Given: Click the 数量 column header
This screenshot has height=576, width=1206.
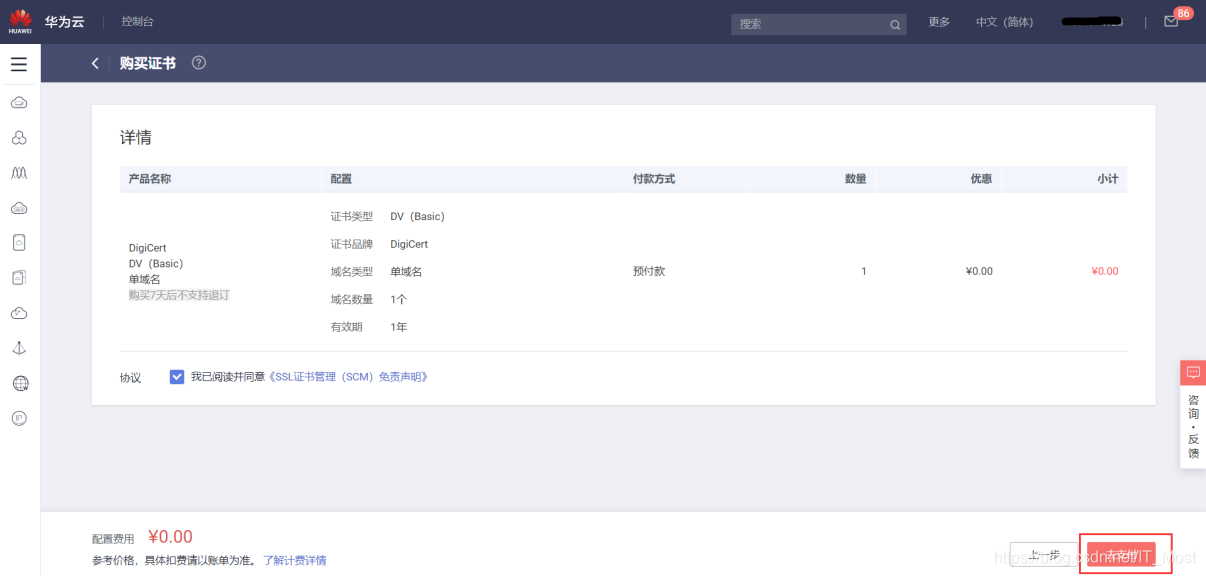Looking at the screenshot, I should pos(856,179).
